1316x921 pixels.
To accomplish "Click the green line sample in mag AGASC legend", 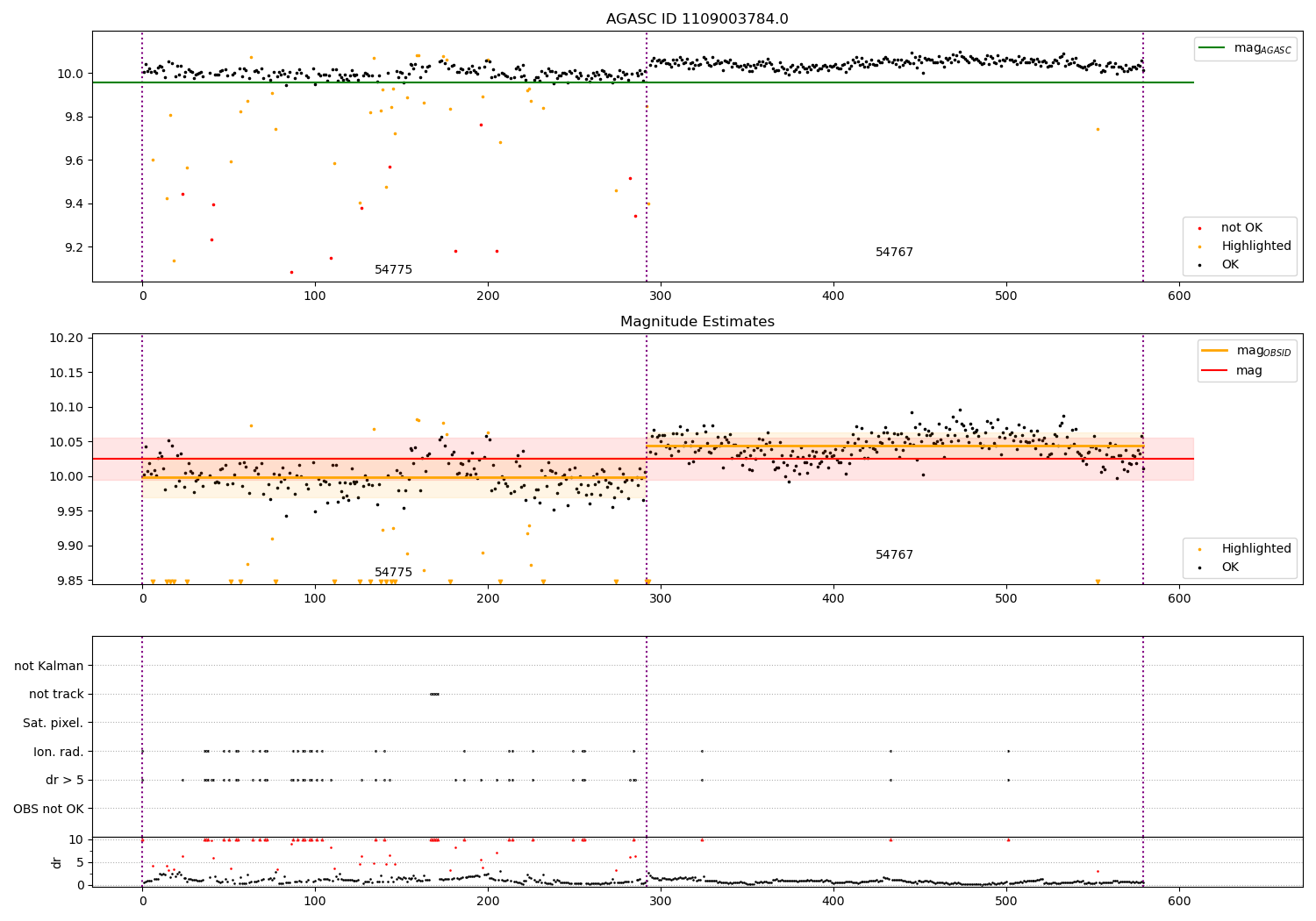I will 1212,49.
